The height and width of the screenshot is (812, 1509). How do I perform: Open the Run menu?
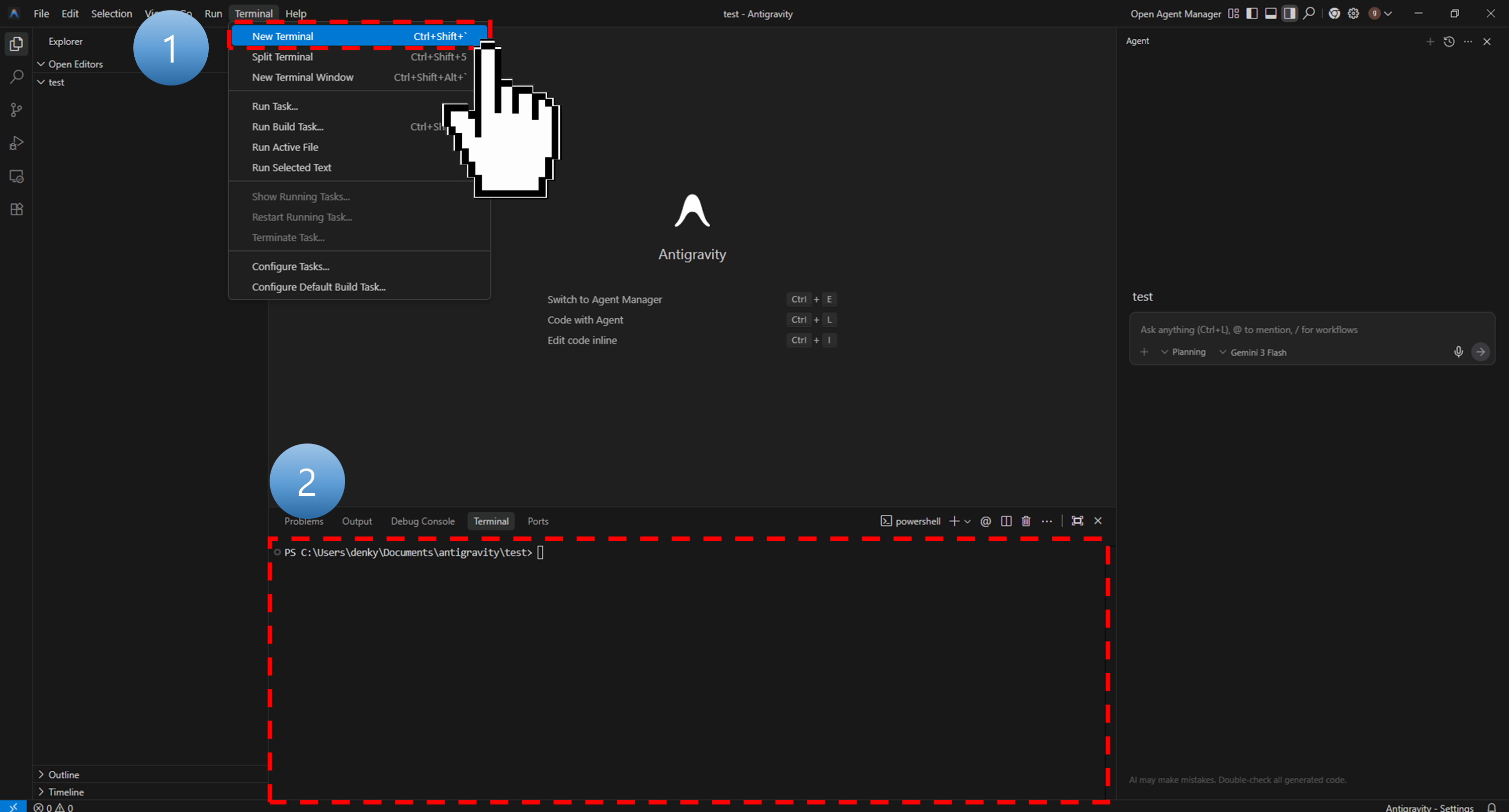tap(213, 14)
